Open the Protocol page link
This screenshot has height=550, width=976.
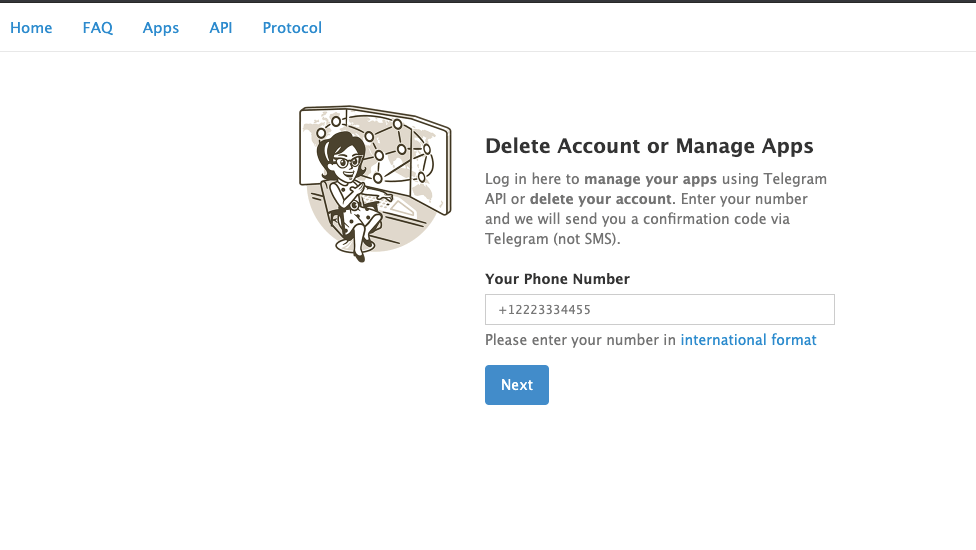[x=292, y=28]
